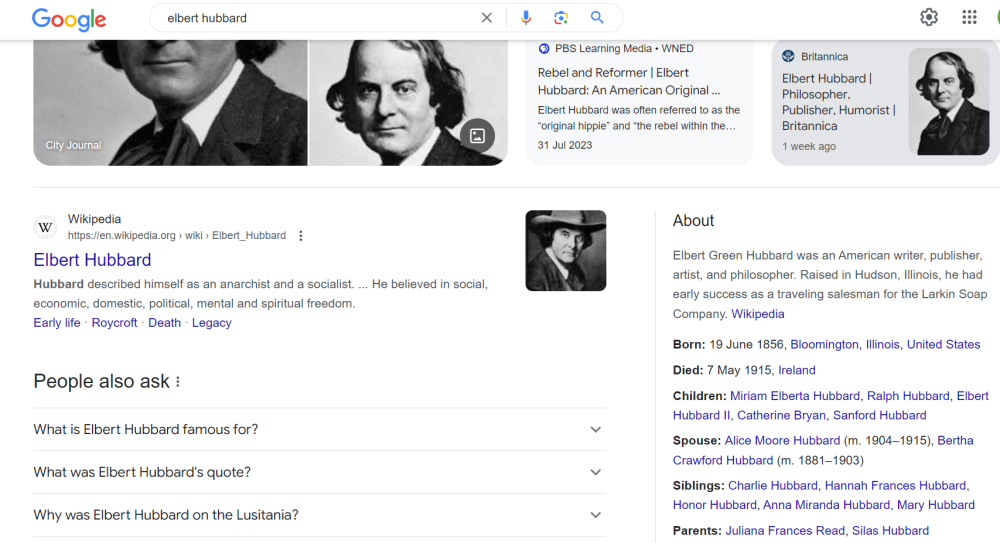Expand 'Why was Elbert Hubbard on the Lusitania?'

320,515
